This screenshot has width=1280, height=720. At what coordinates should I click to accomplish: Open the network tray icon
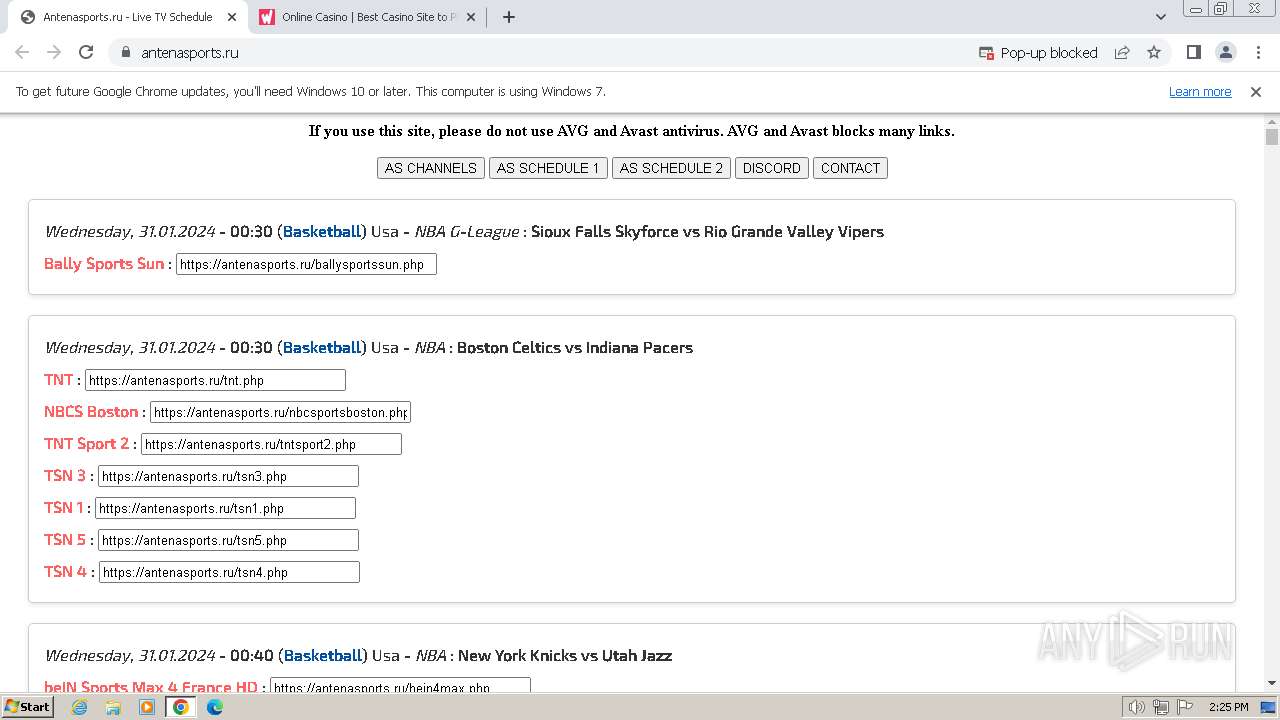[1161, 707]
